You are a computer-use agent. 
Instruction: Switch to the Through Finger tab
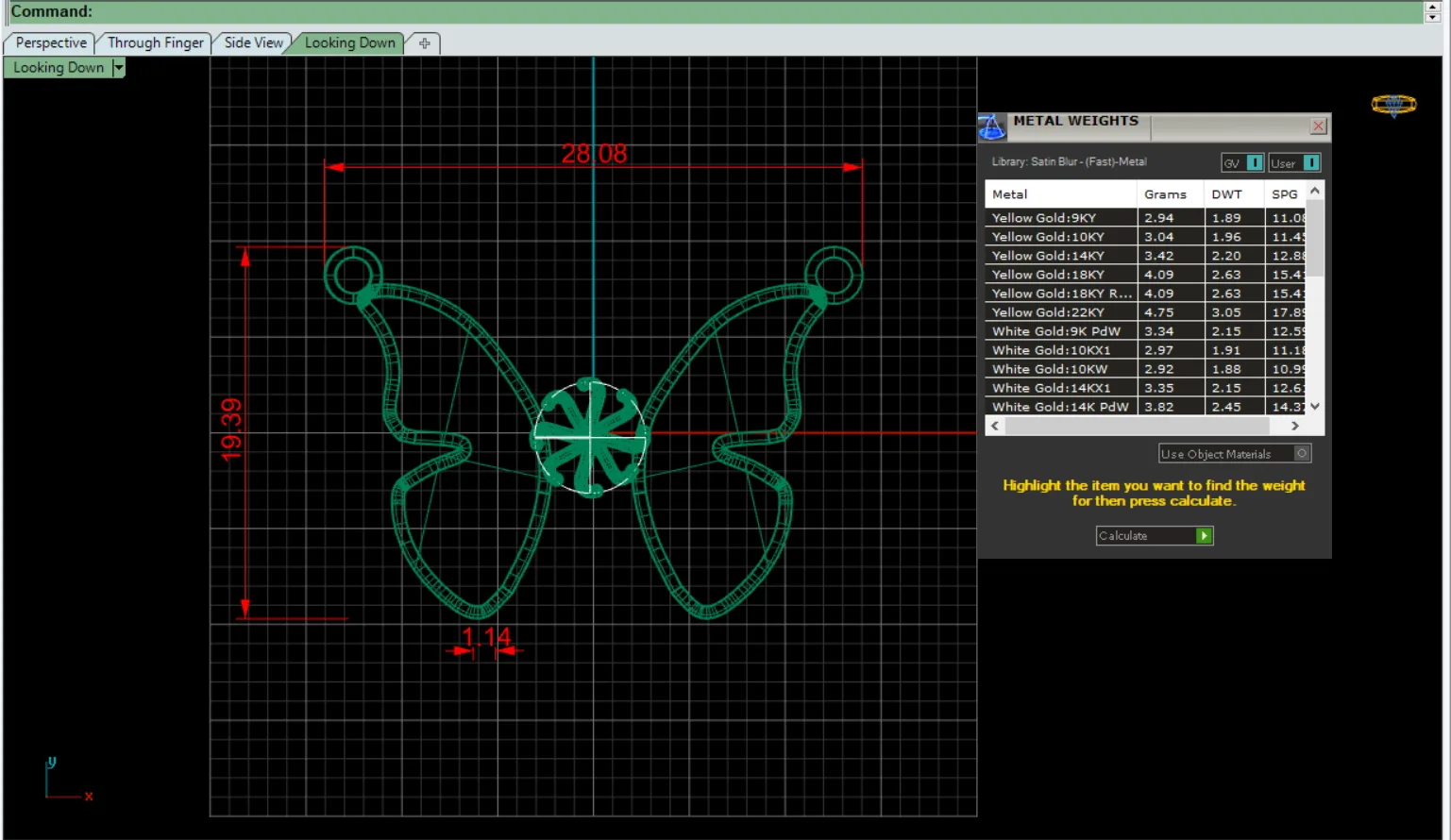click(x=155, y=43)
